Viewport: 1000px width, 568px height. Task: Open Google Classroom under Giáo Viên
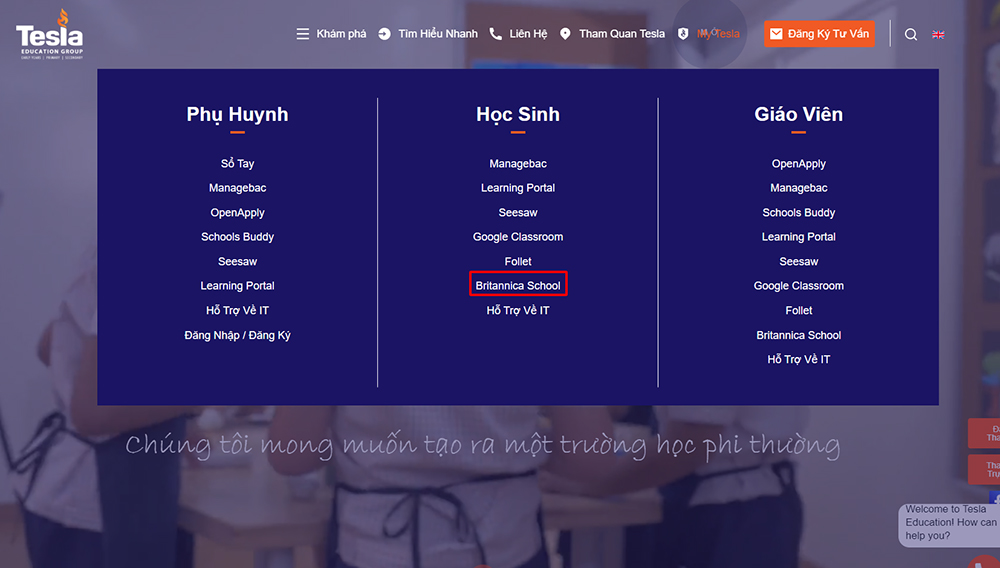tap(798, 286)
